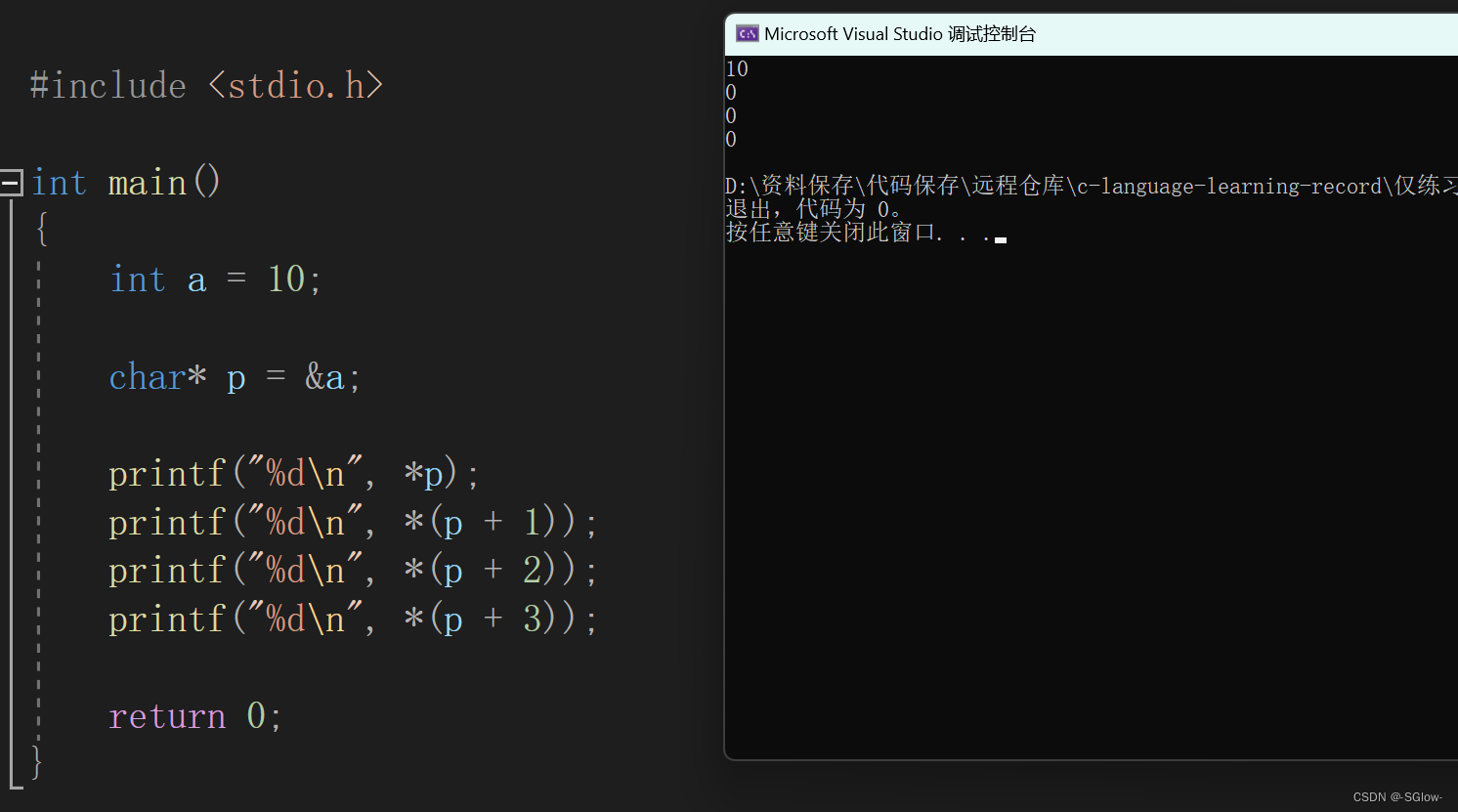Collapse the main function code block

tap(11, 183)
